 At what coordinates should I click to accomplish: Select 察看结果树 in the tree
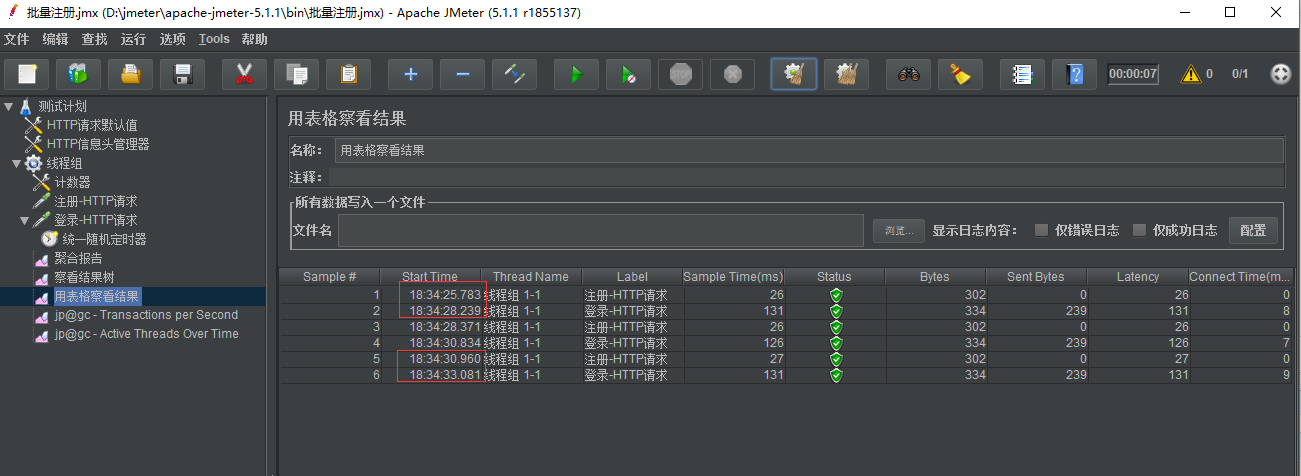(84, 277)
